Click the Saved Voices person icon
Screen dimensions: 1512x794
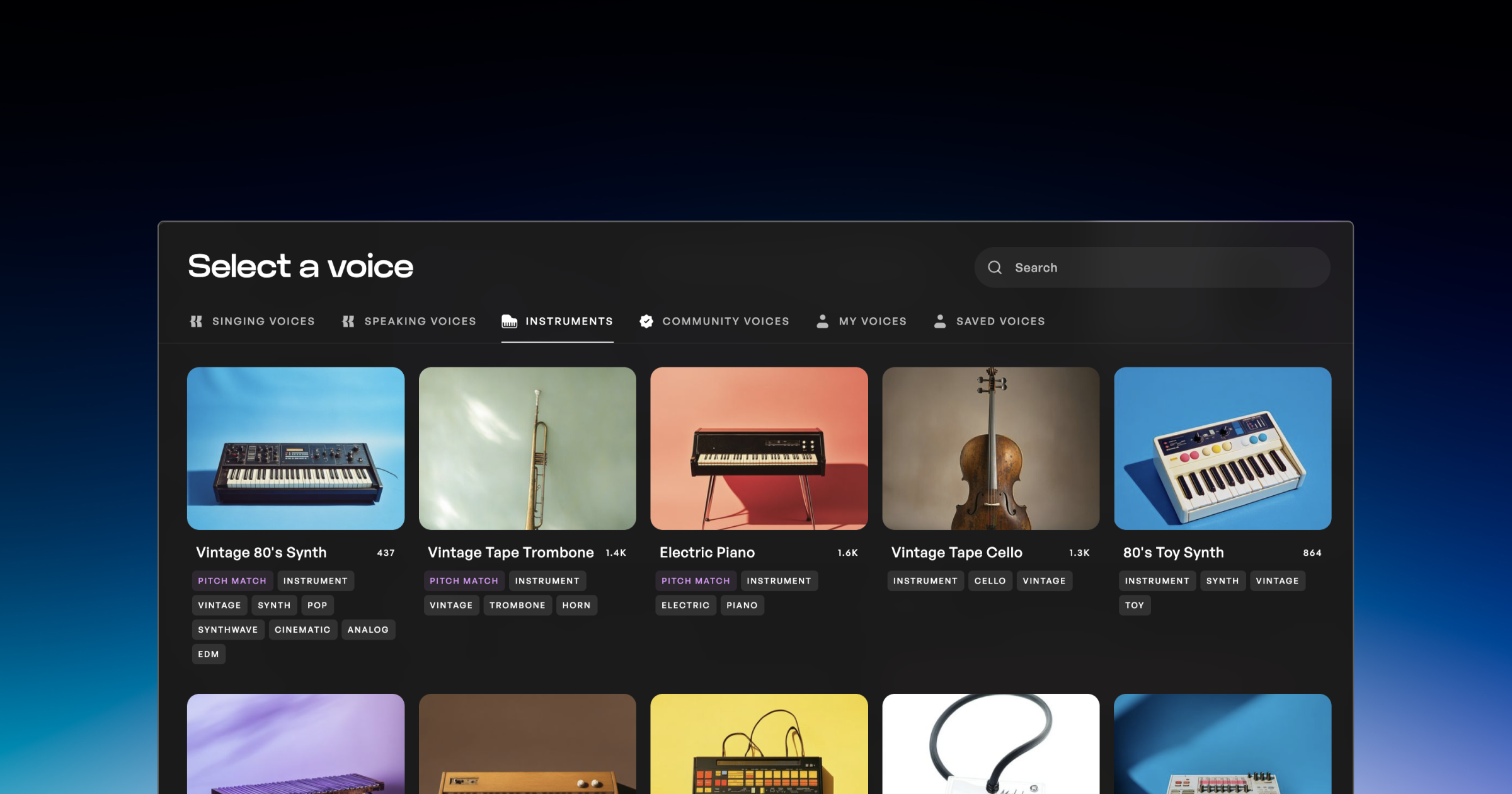click(940, 321)
